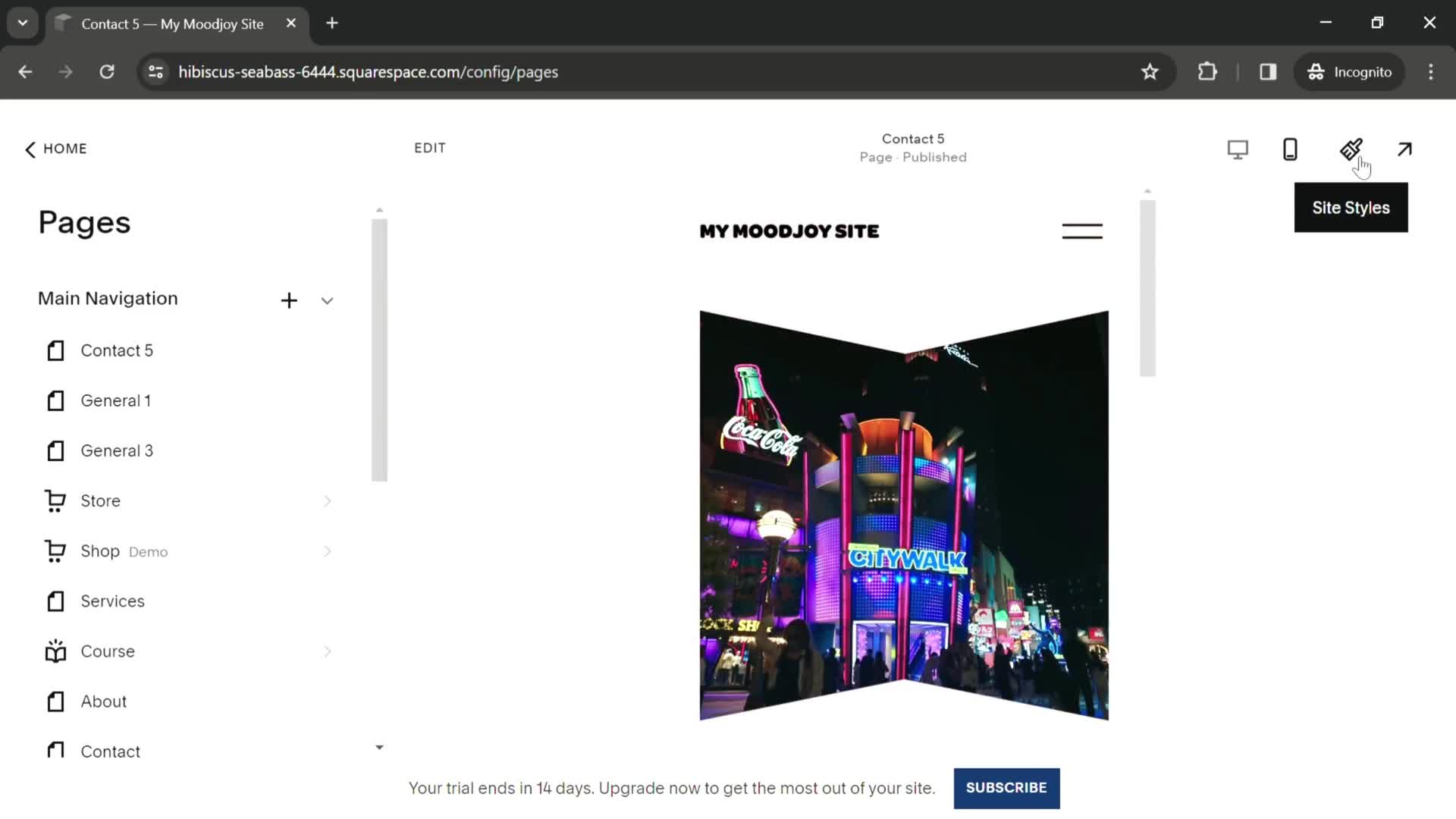Select Services page in navigation
This screenshot has height=819, width=1456.
[112, 601]
